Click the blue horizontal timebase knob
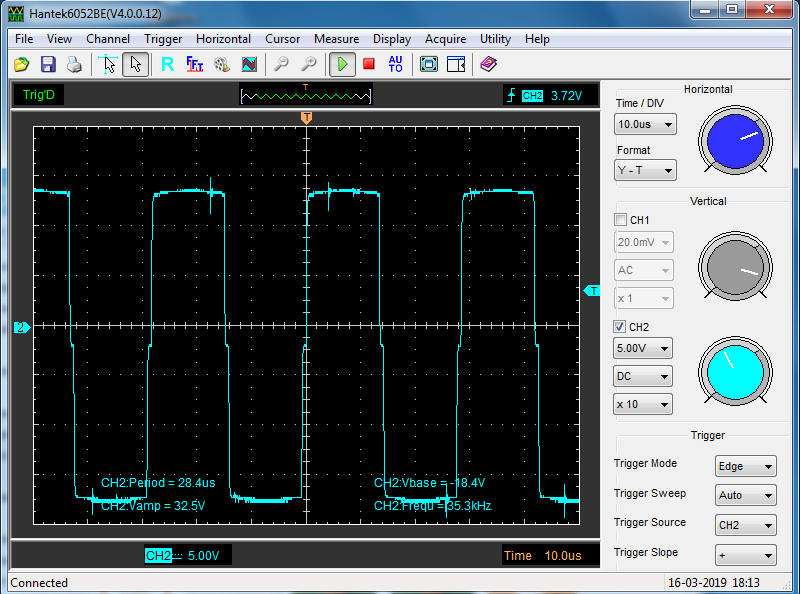800x594 pixels. pos(735,140)
